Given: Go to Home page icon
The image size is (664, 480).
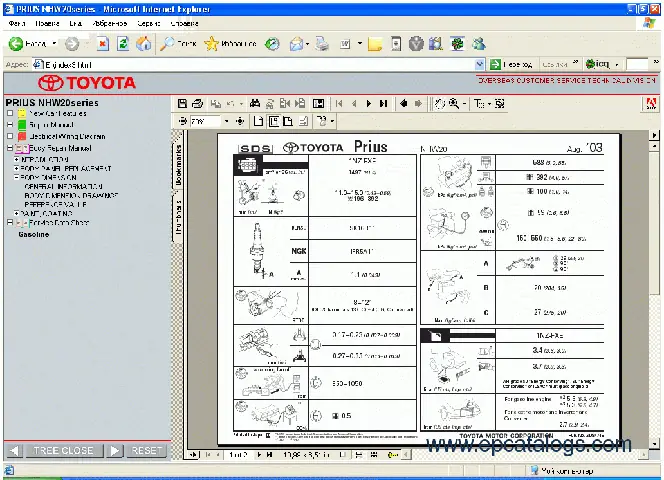Looking at the screenshot, I should 144,44.
